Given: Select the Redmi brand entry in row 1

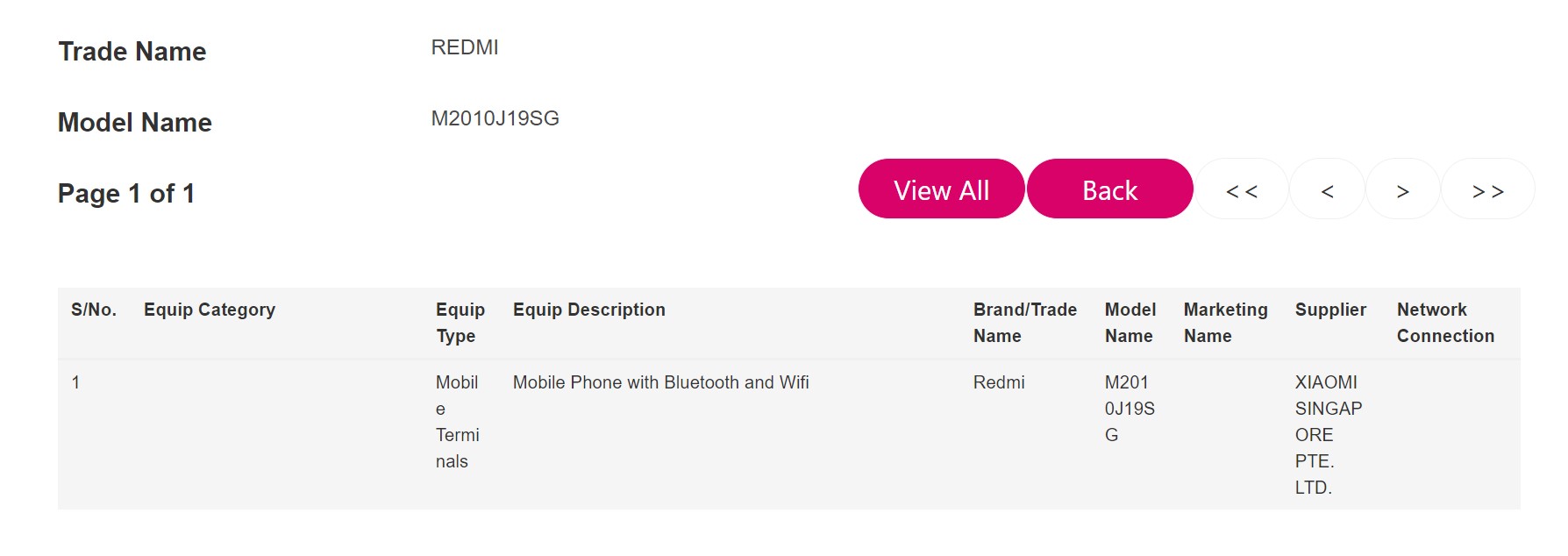Looking at the screenshot, I should [999, 382].
